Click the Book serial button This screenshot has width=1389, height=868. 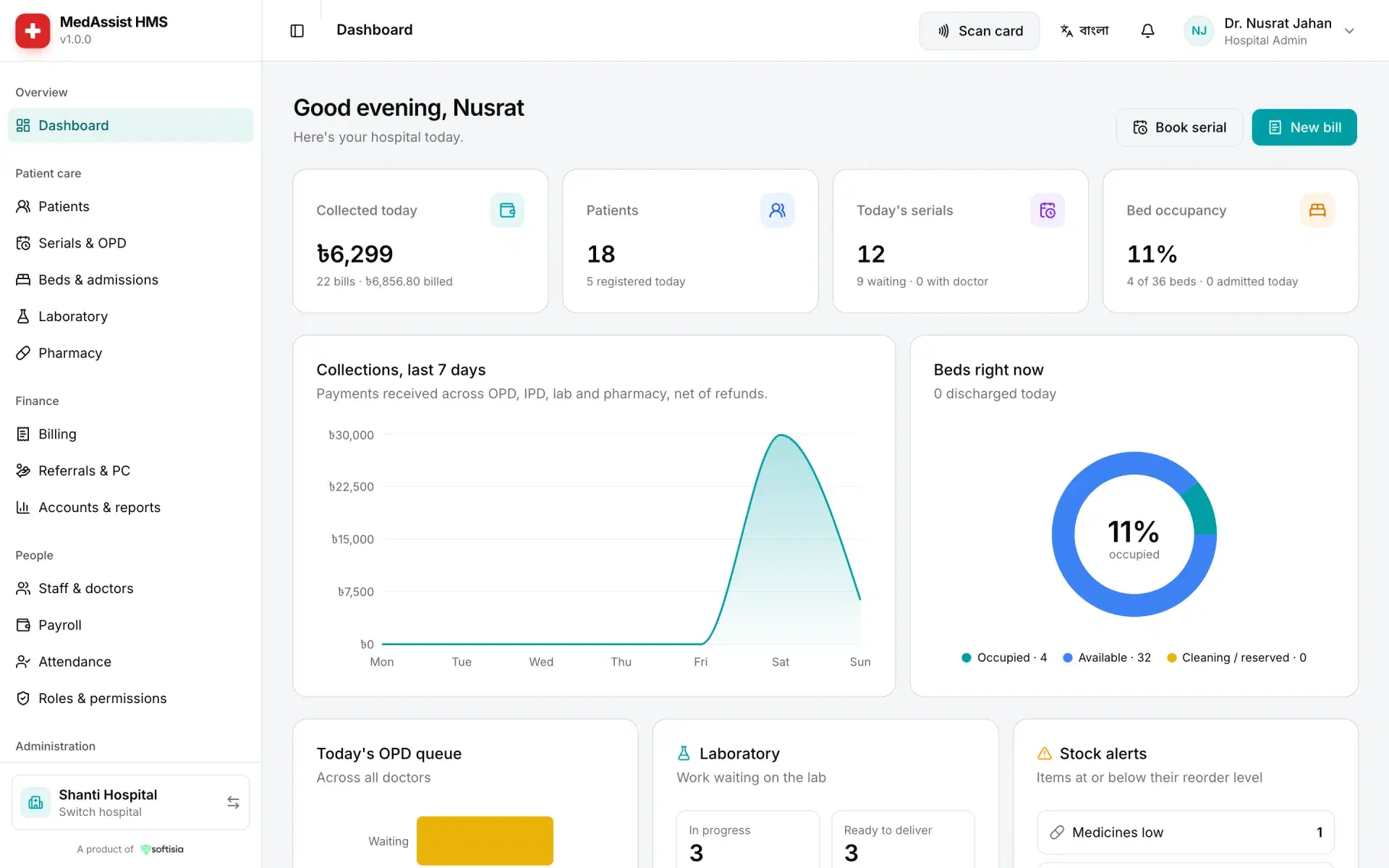coord(1179,127)
